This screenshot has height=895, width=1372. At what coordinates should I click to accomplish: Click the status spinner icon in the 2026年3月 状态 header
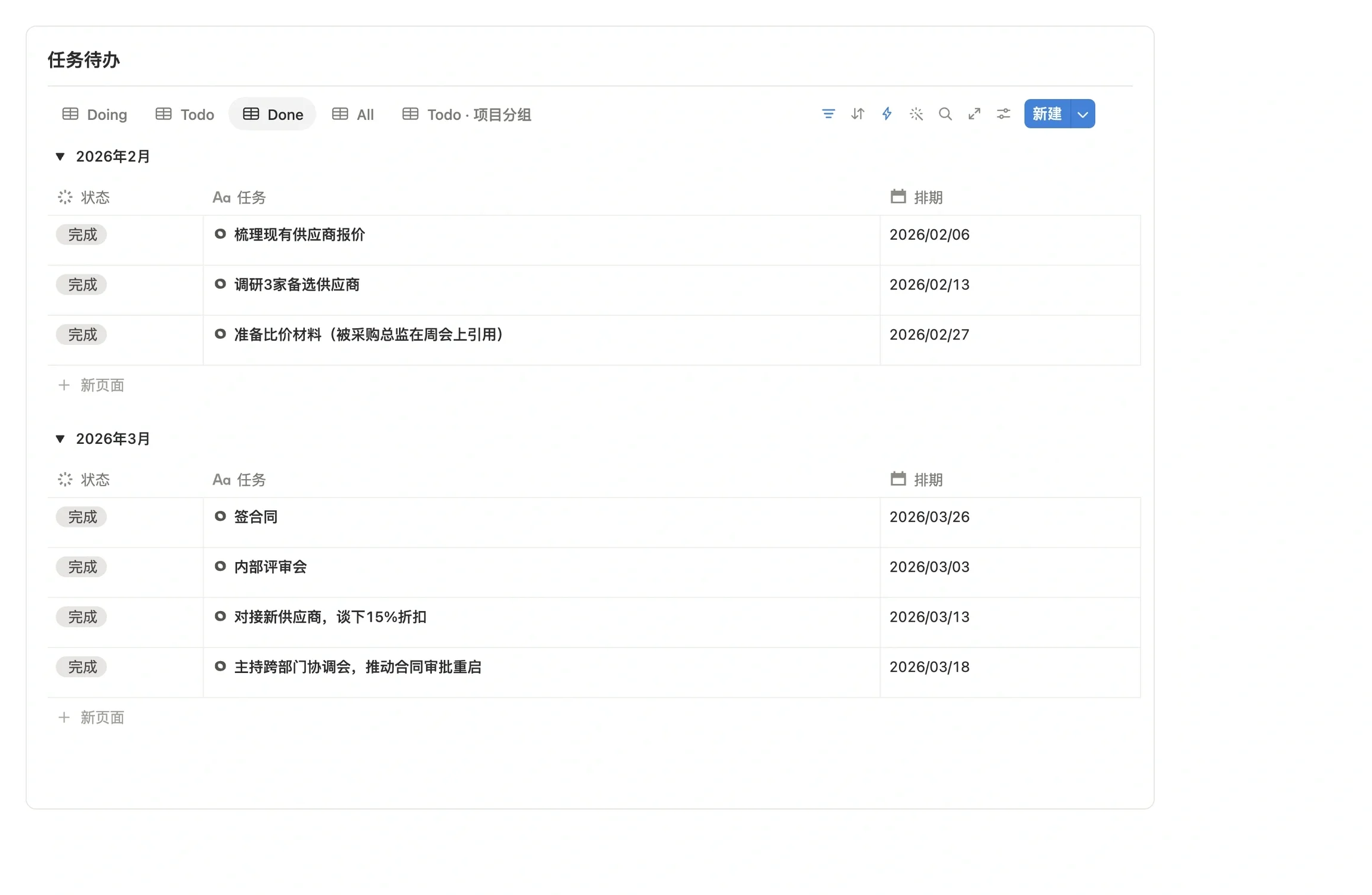coord(65,479)
